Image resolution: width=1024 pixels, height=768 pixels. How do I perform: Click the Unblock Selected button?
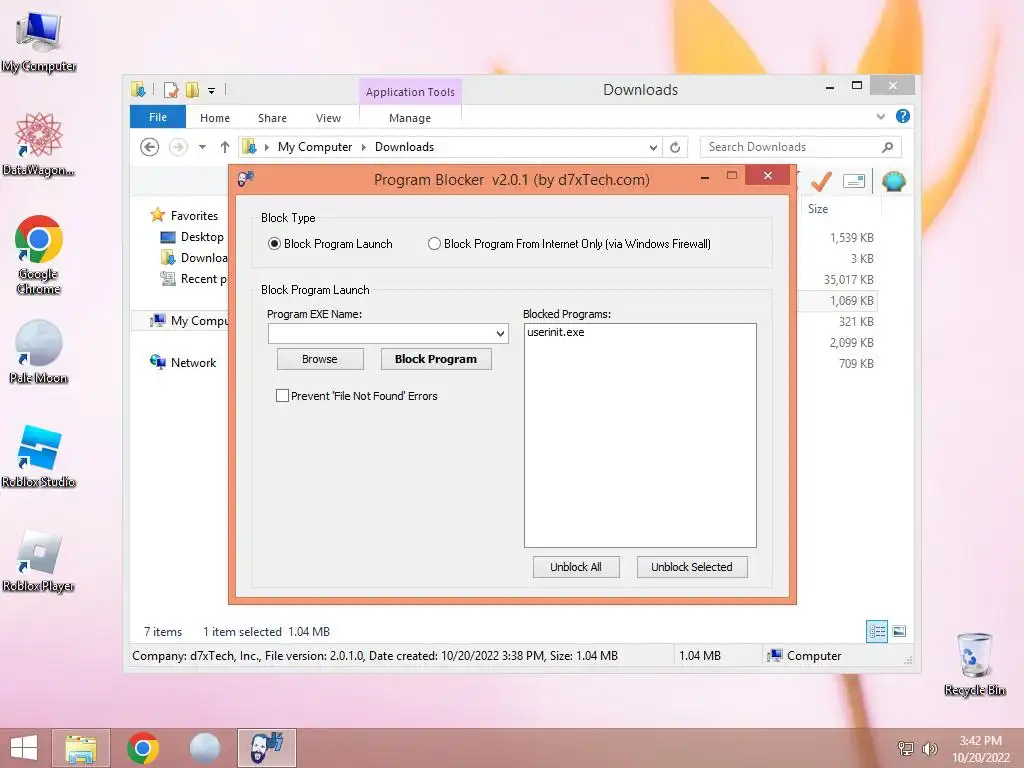[x=692, y=567]
